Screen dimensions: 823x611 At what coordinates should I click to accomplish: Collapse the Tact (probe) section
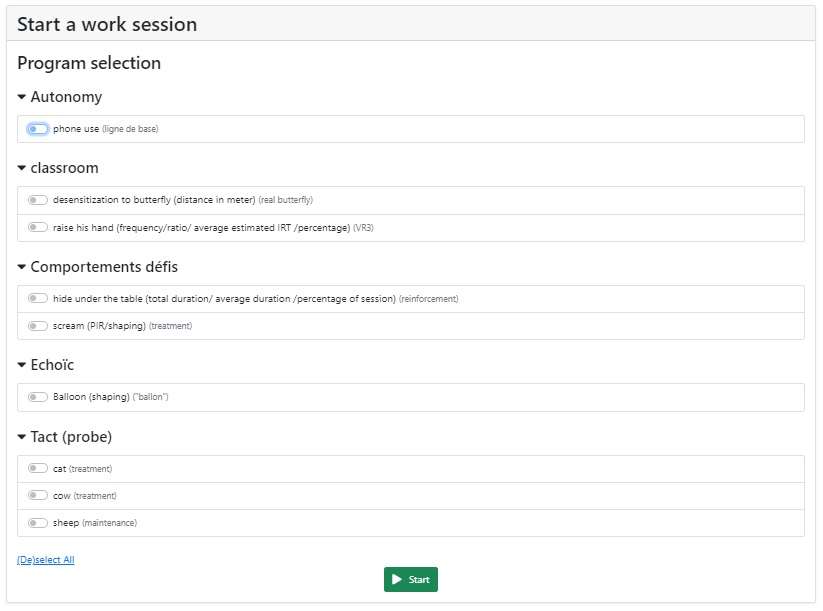pyautogui.click(x=22, y=437)
